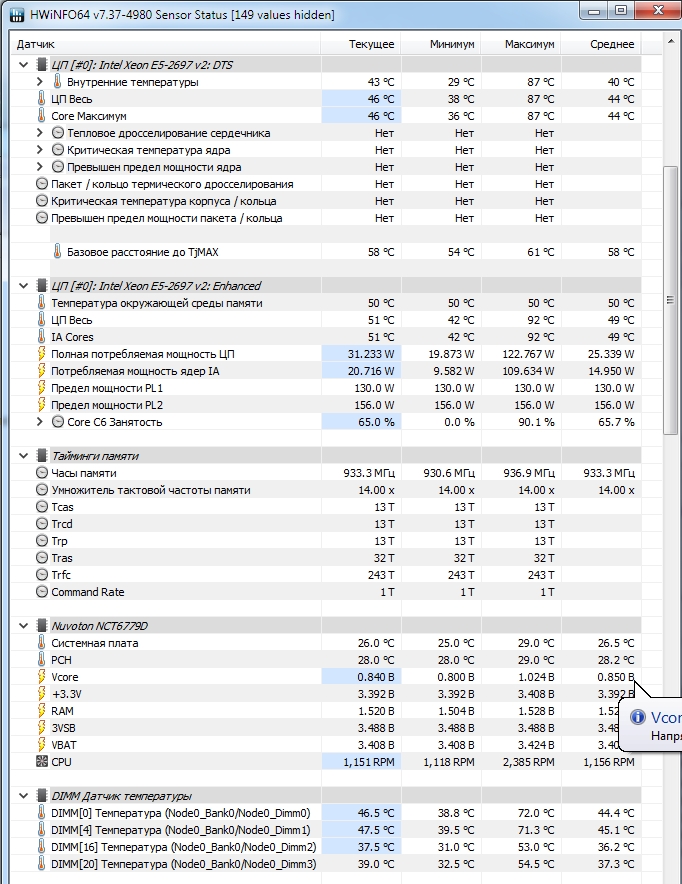Image resolution: width=682 pixels, height=884 pixels.
Task: Click thermometer icon for Температура окружающей среды памяти
Action: pos(42,303)
